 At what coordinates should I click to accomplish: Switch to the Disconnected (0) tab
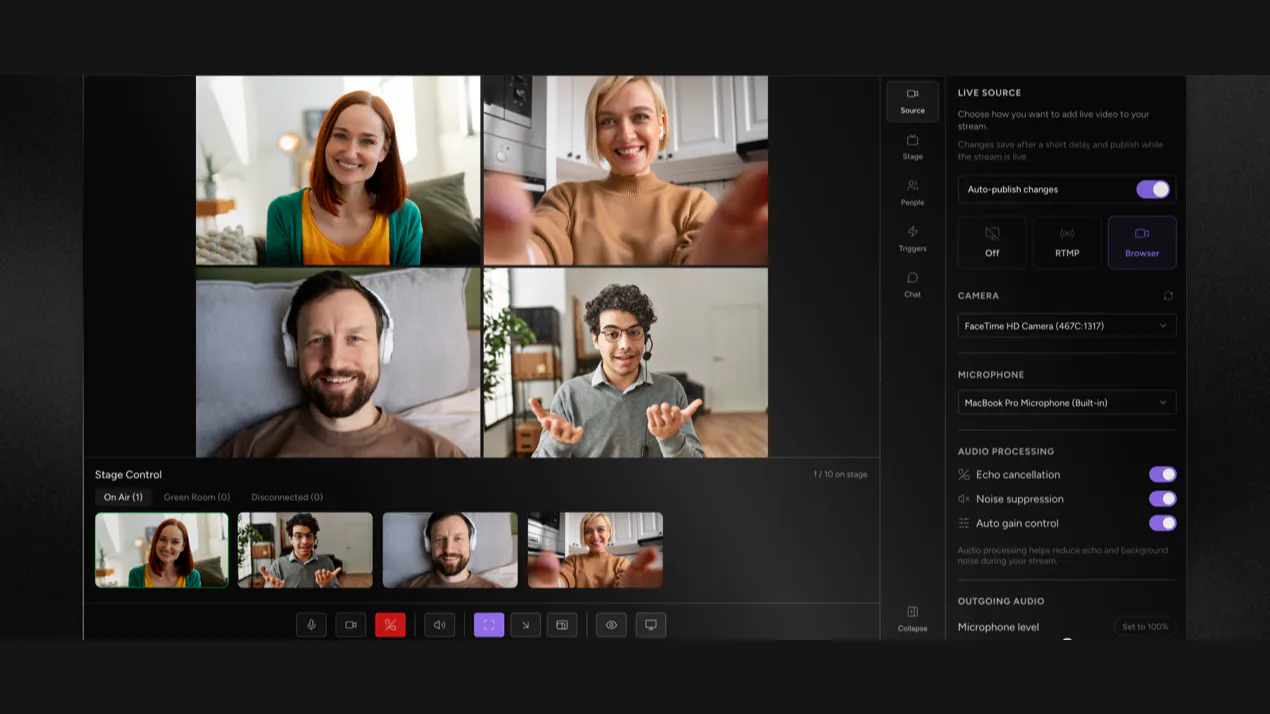pos(287,497)
